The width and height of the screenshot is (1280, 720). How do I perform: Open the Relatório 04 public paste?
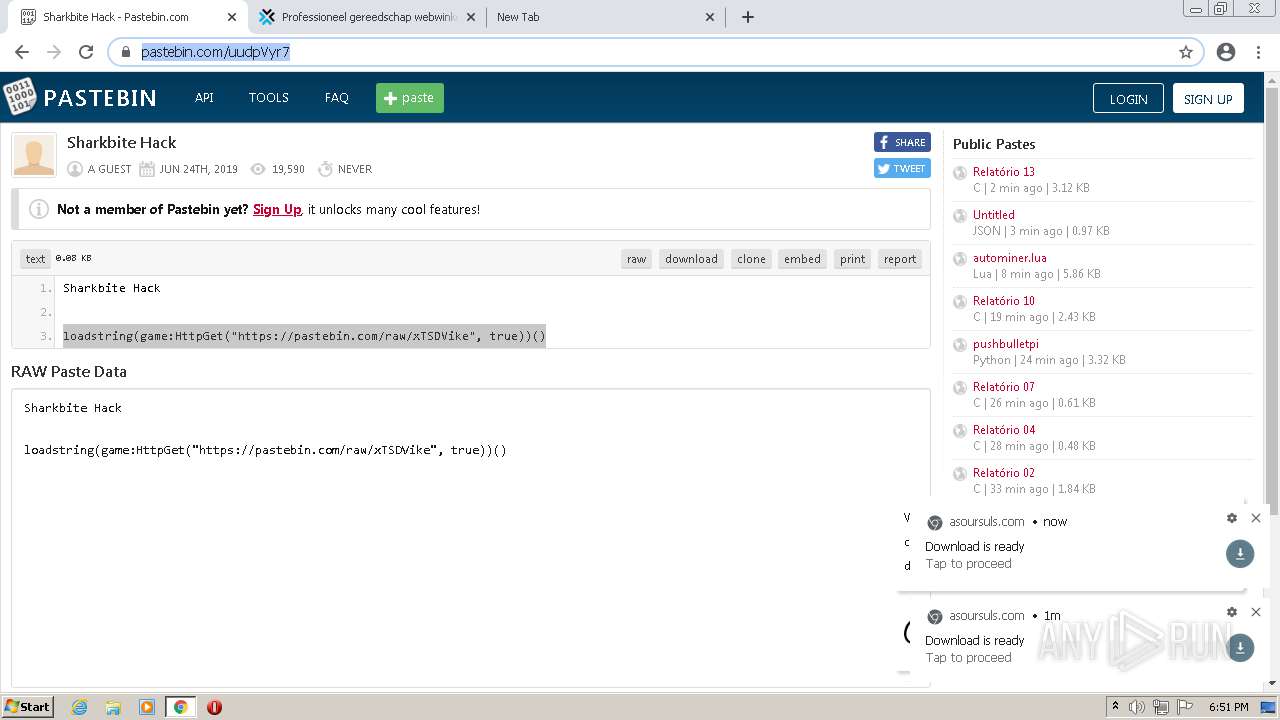tap(1004, 430)
